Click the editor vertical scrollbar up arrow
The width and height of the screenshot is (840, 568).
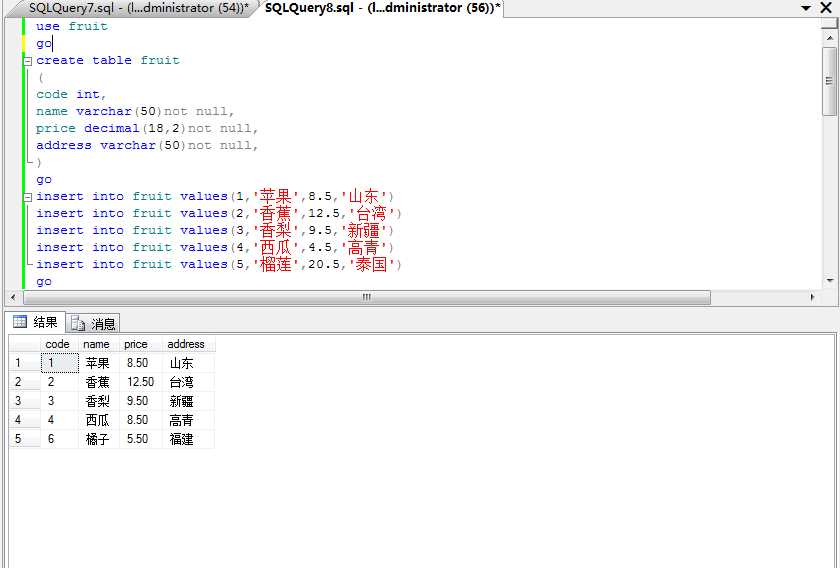point(830,38)
